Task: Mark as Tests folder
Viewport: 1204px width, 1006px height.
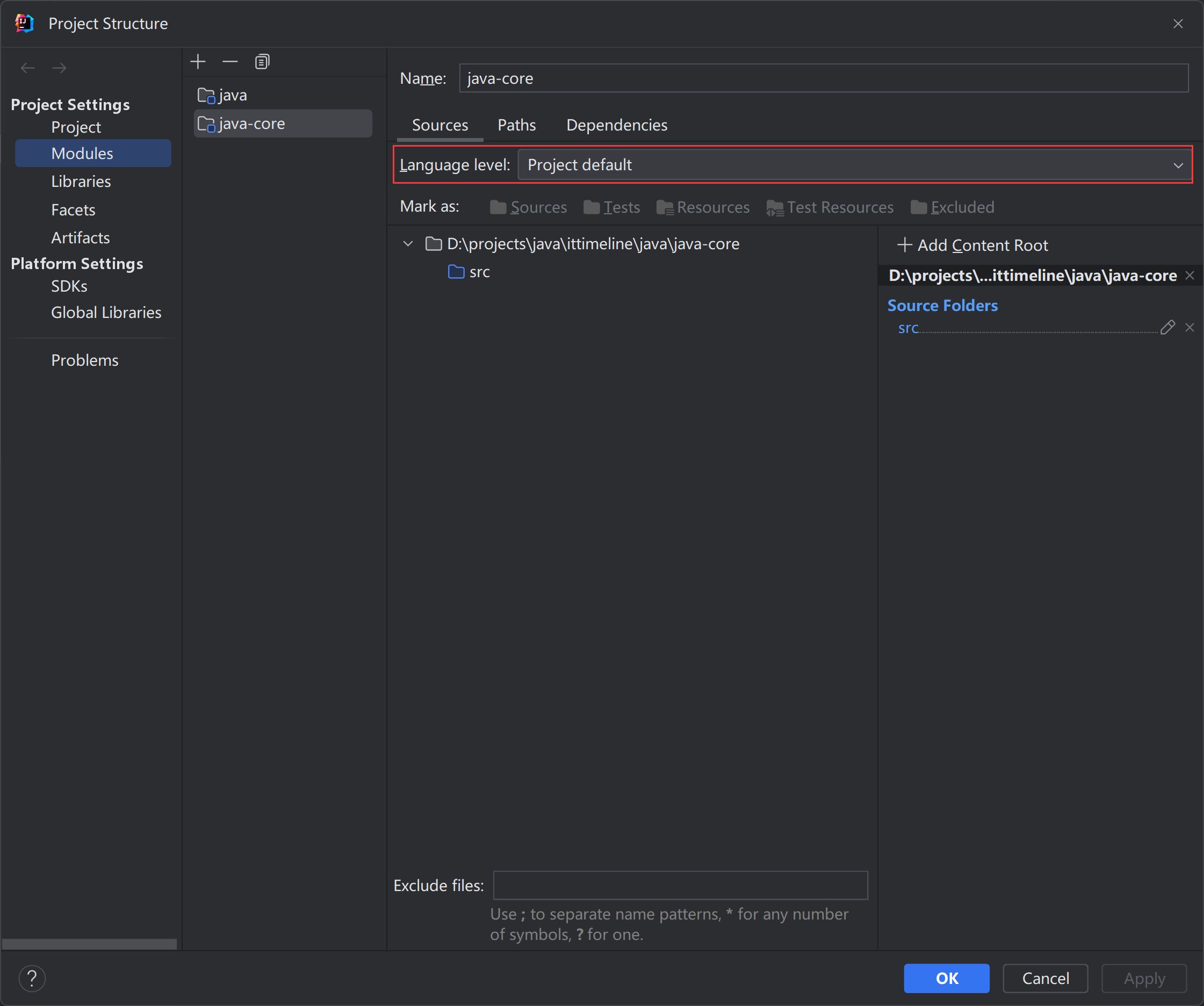Action: pyautogui.click(x=611, y=207)
